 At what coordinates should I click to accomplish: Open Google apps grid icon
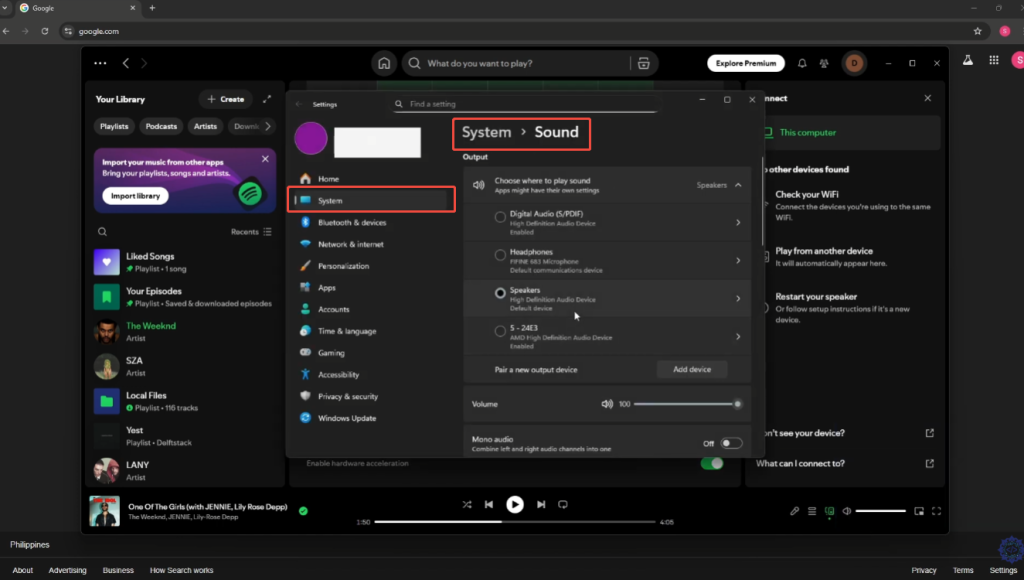point(994,60)
